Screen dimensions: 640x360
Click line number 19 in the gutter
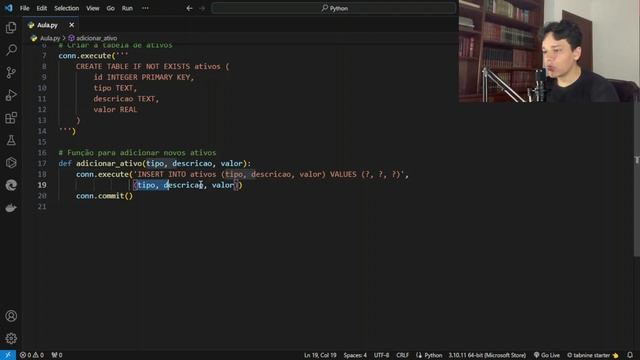pyautogui.click(x=42, y=185)
